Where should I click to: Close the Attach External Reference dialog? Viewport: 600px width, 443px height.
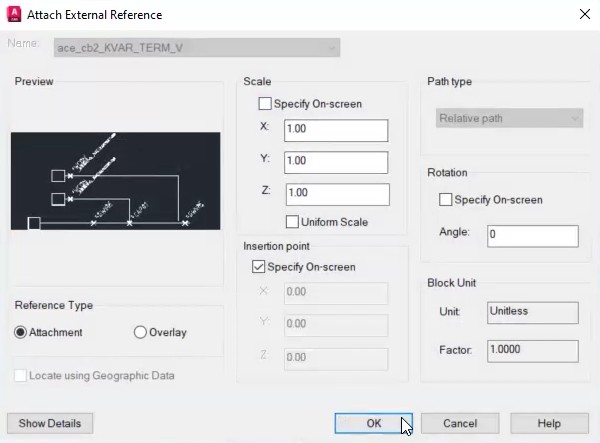[583, 15]
